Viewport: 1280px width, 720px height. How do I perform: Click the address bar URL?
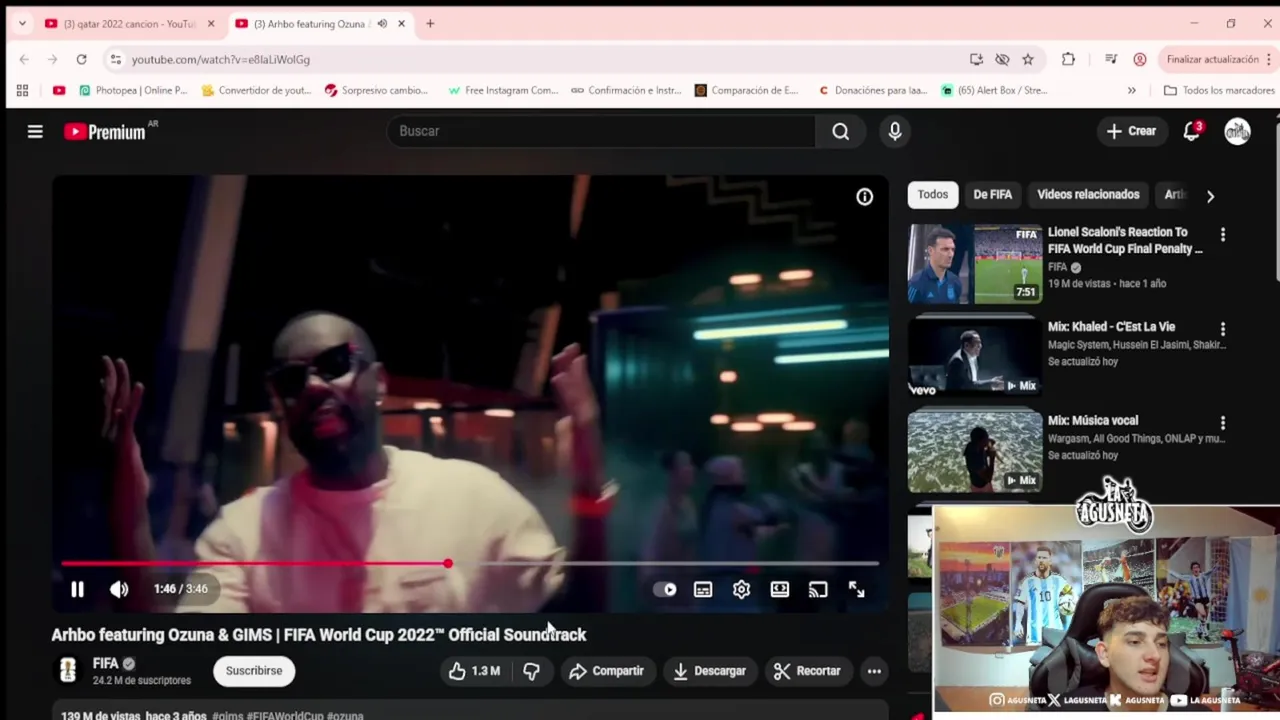coord(221,60)
